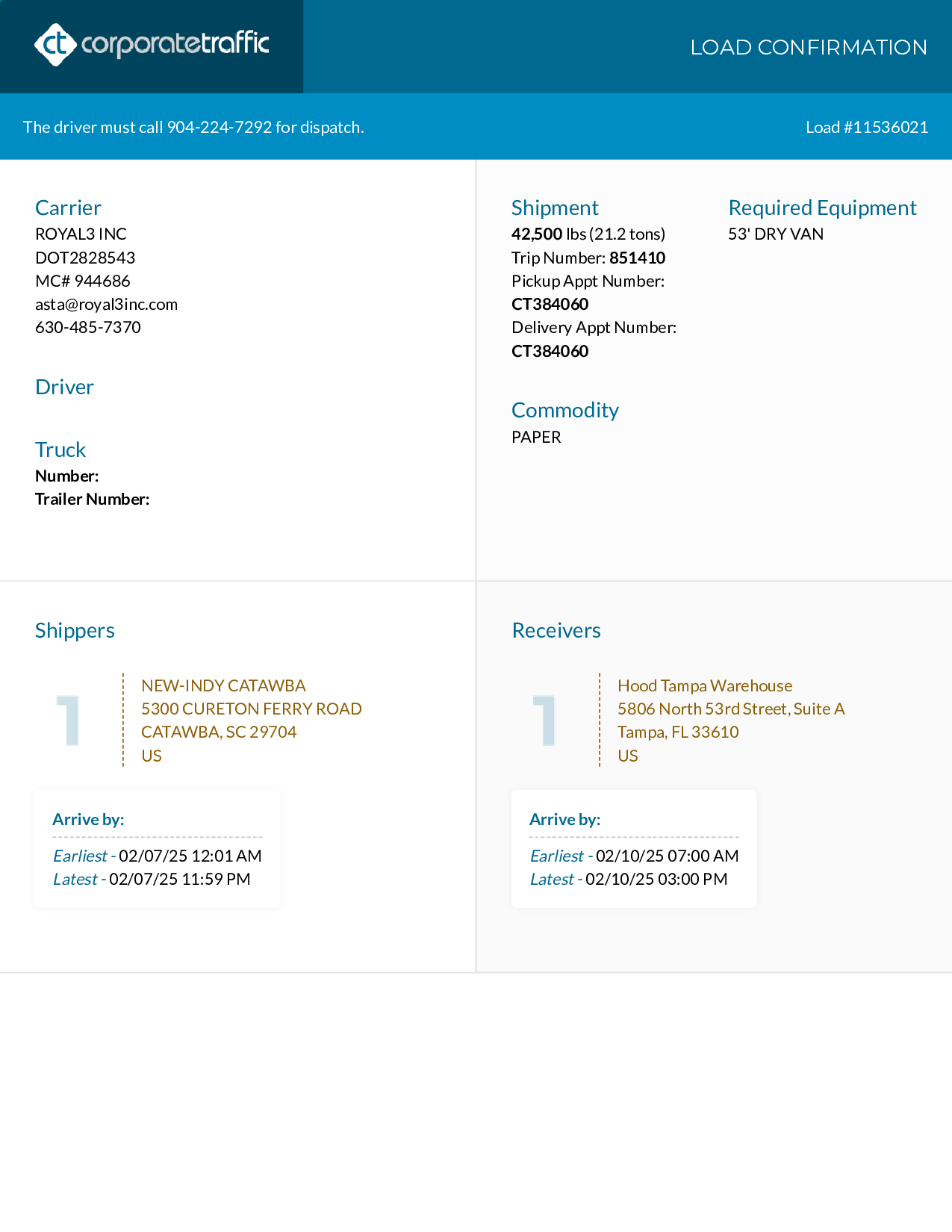The width and height of the screenshot is (952, 1232).
Task: Click receiver Arrive by: label
Action: click(564, 819)
